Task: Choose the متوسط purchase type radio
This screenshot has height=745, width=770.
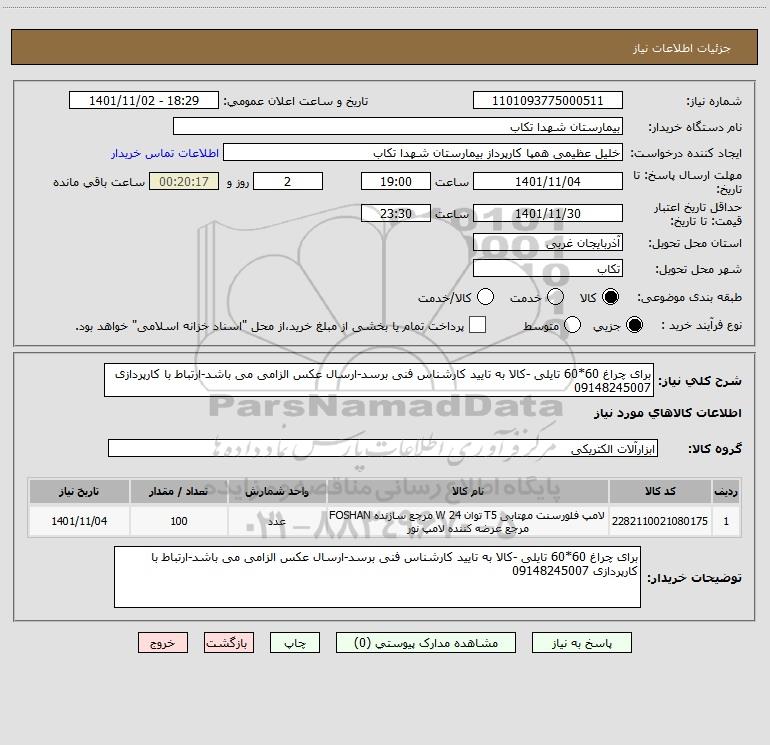Action: point(572,325)
